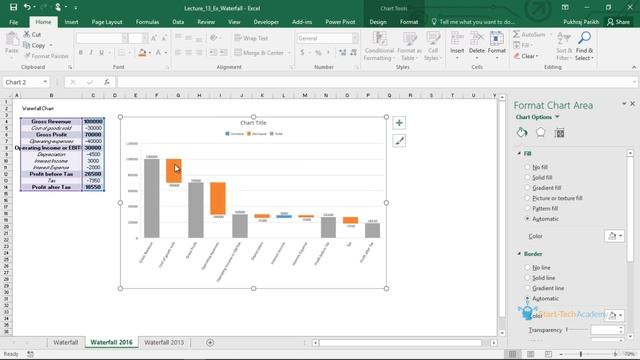Click the Fill Color bucket icon

pyautogui.click(x=142, y=53)
